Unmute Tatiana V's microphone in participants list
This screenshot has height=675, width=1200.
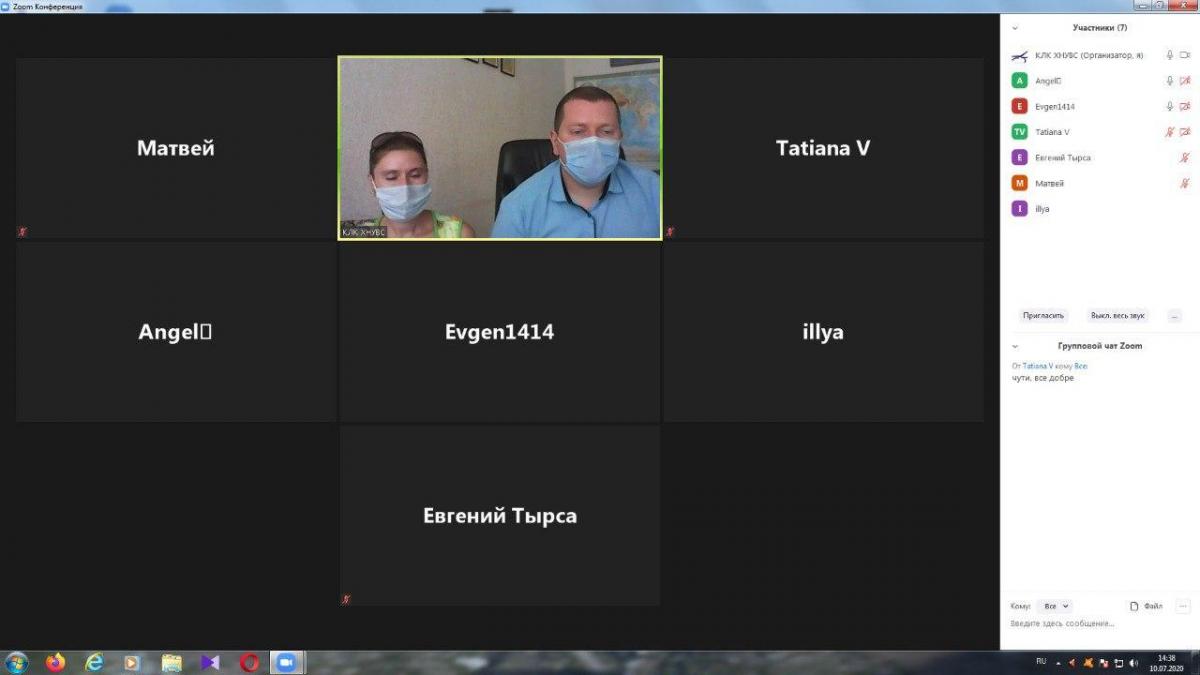1169,132
